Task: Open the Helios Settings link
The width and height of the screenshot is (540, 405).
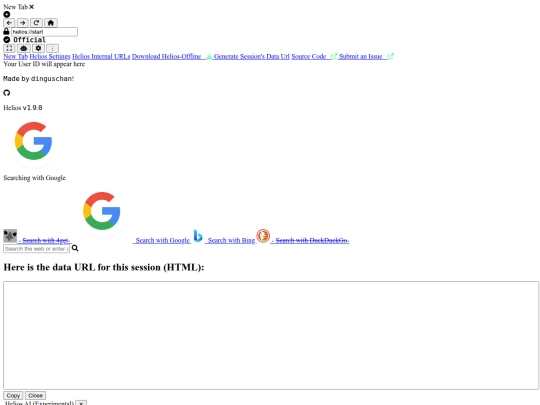Action: 50,56
